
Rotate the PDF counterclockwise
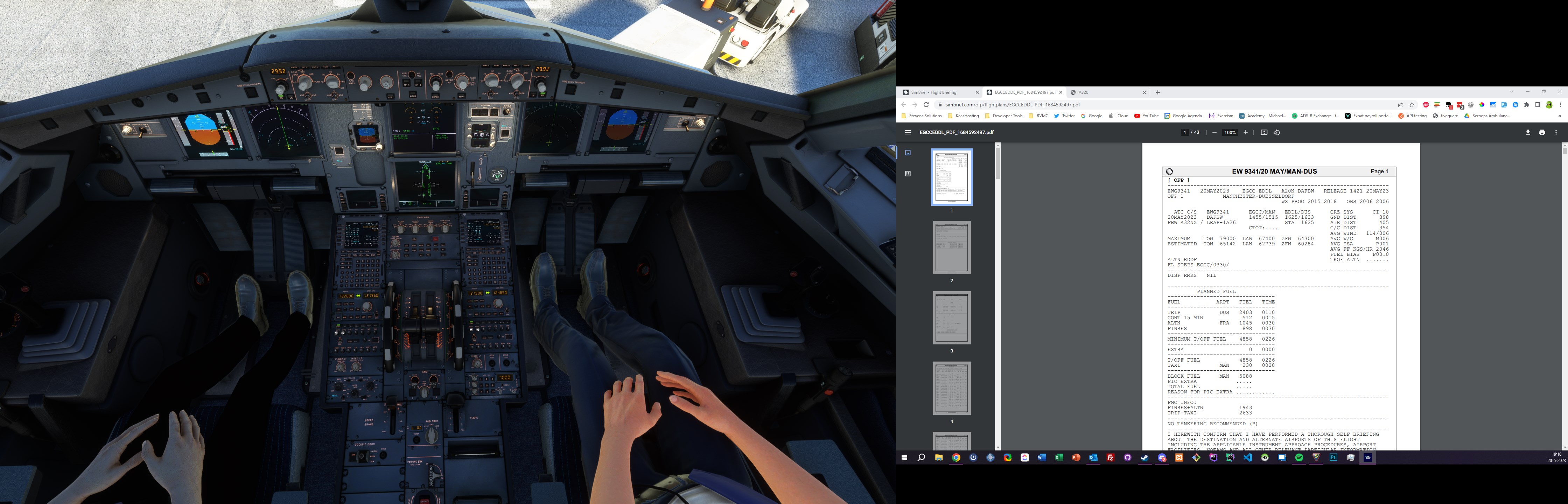point(1276,132)
